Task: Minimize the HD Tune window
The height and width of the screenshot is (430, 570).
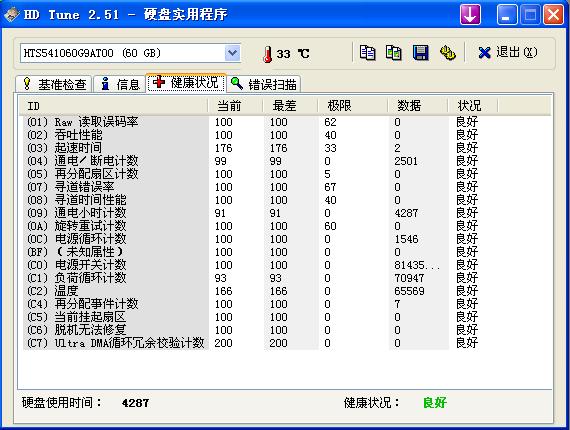Action: click(x=507, y=15)
